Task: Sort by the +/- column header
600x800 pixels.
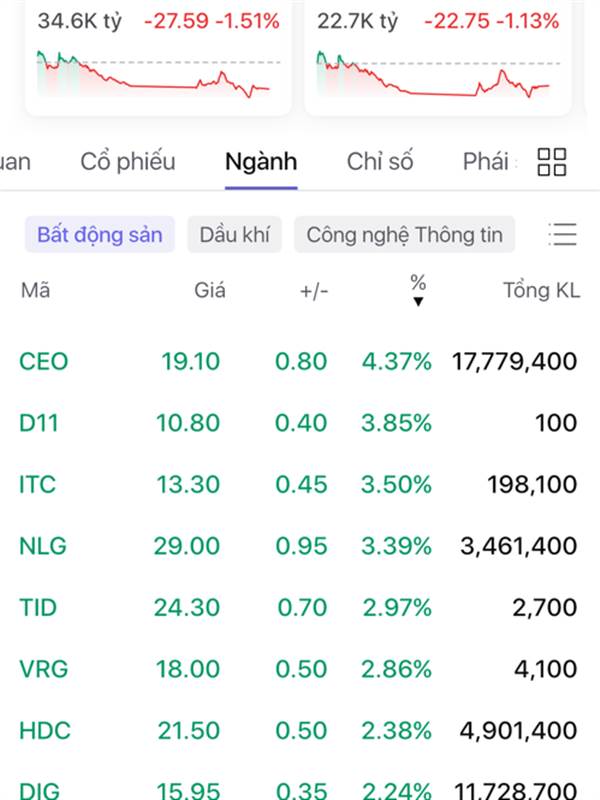Action: [x=314, y=291]
